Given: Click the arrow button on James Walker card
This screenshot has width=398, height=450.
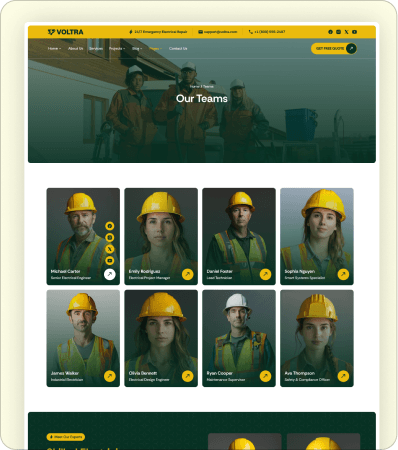Looking at the screenshot, I should [110, 376].
